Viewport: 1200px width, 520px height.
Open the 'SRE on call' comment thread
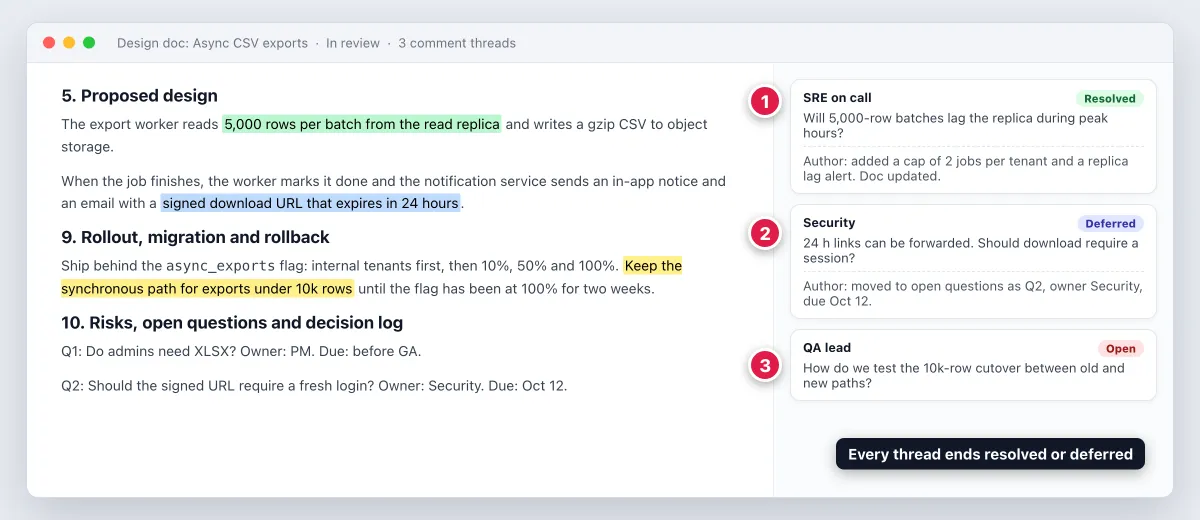[973, 136]
